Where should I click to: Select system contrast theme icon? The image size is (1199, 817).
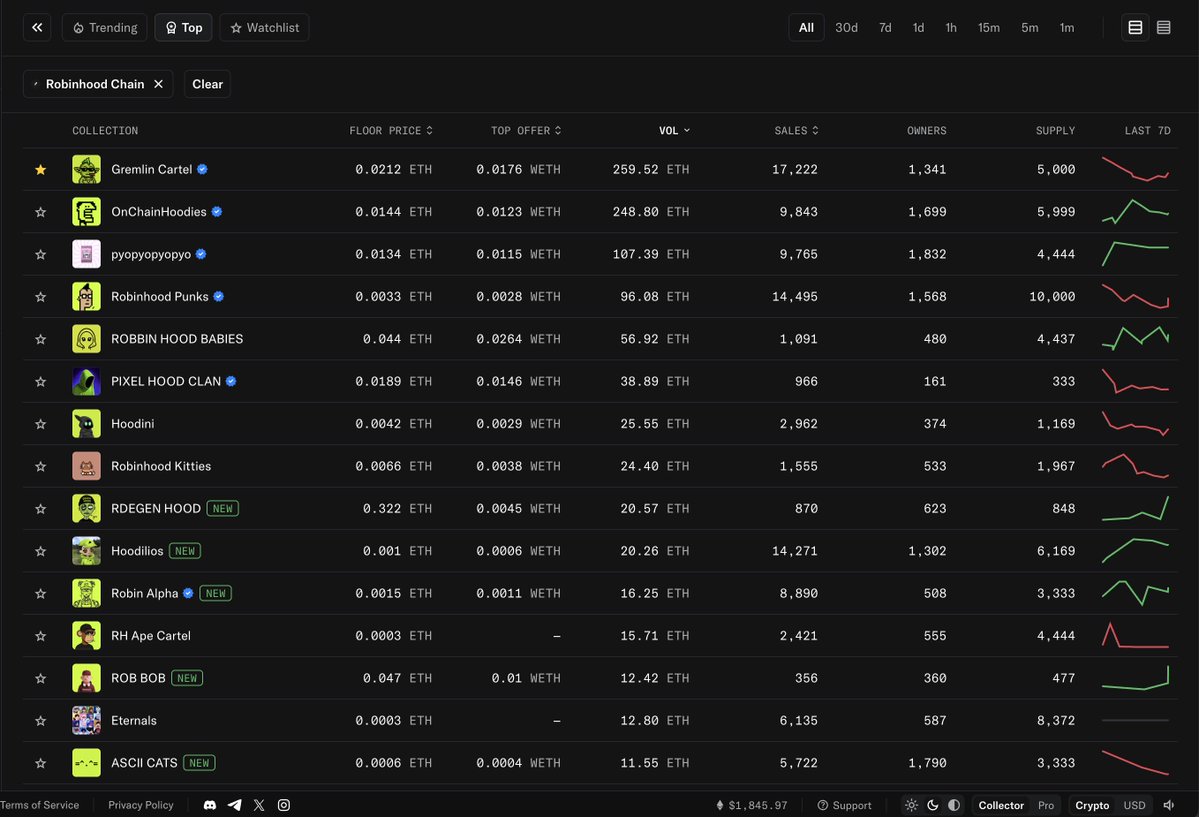954,805
